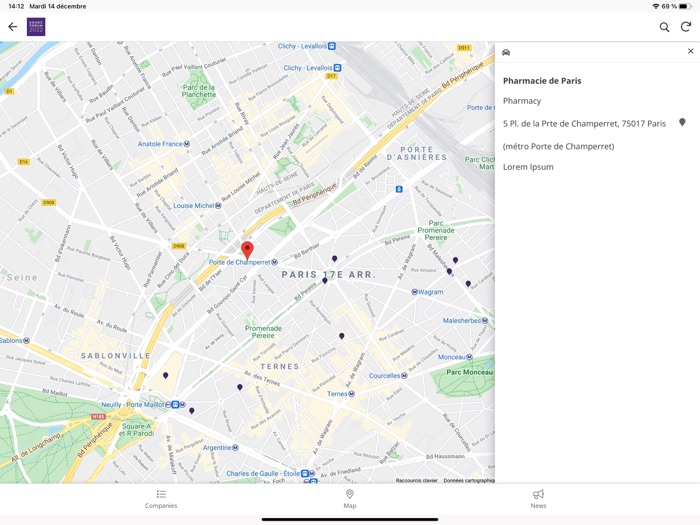This screenshot has height=525, width=700.
Task: Check the battery indicator in the status bar
Action: tap(686, 6)
